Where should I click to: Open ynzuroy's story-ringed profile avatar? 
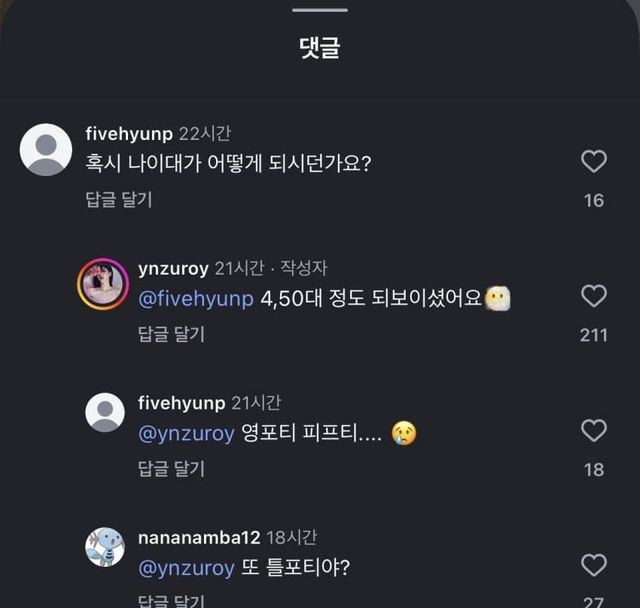(103, 285)
